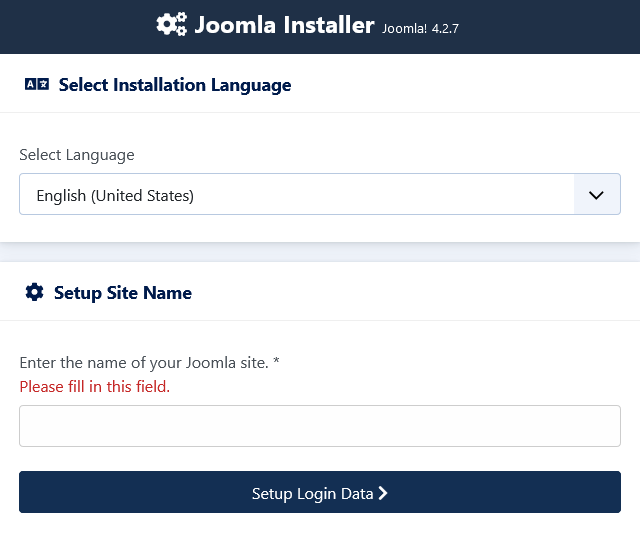The image size is (640, 539).
Task: Click the language translate icon
Action: [x=37, y=84]
